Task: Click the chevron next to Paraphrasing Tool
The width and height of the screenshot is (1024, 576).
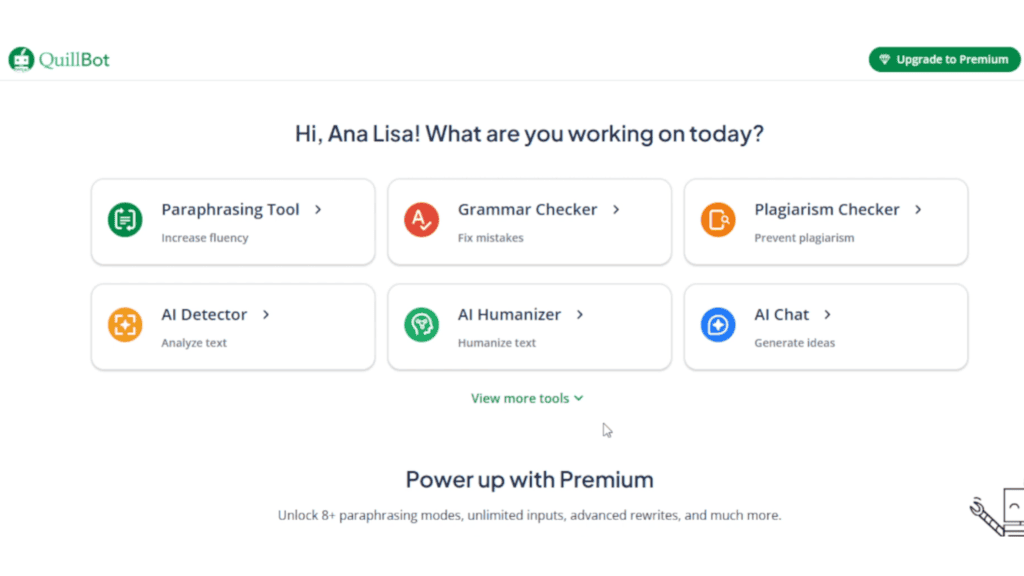Action: point(318,210)
